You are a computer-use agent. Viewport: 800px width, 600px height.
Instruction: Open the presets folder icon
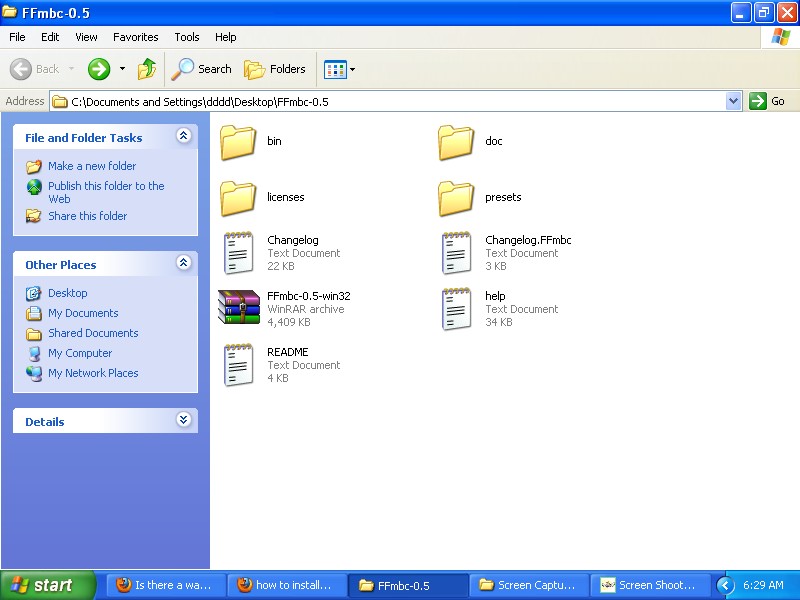point(456,198)
